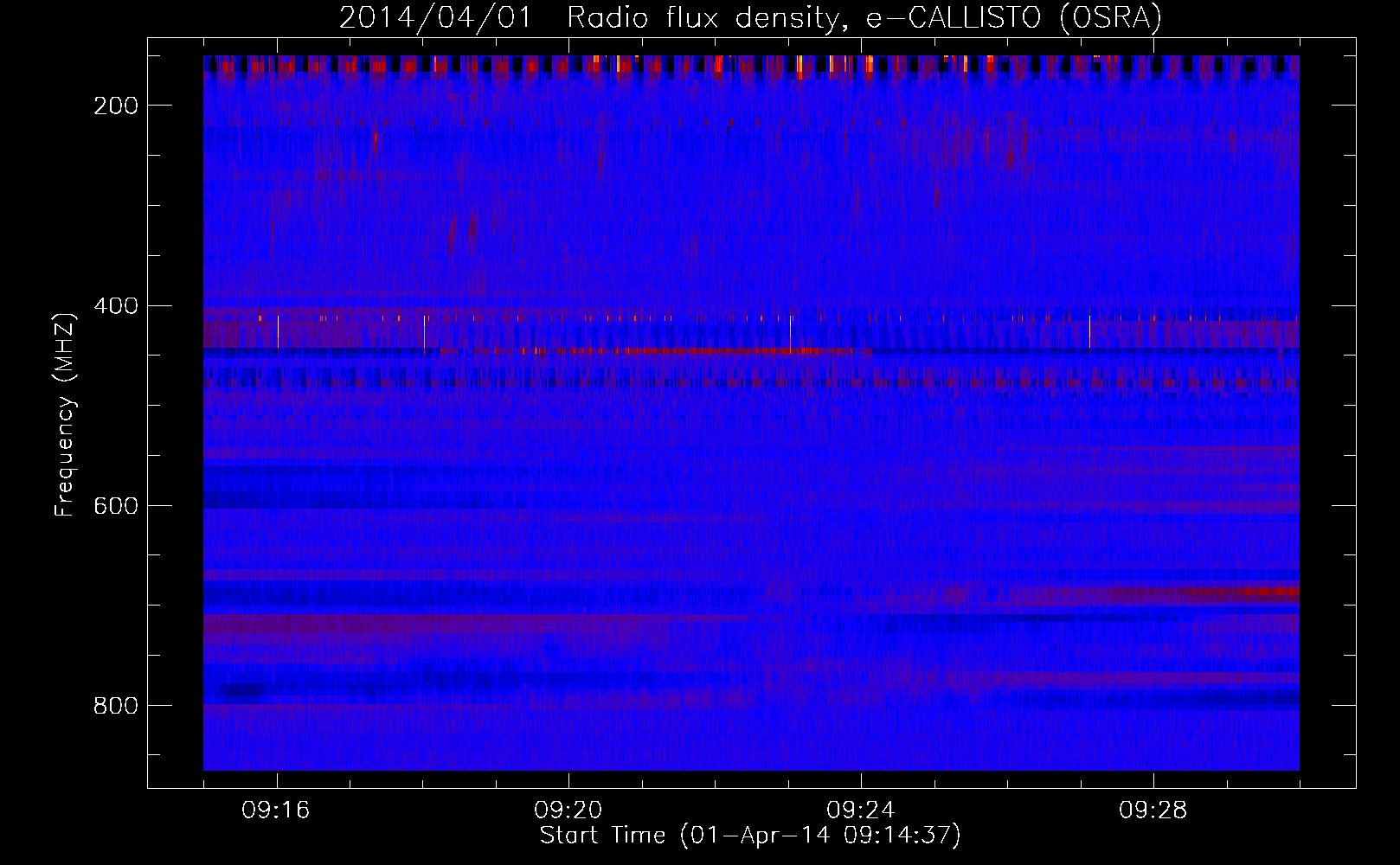Click the 200 frequency tick label

pos(116,106)
